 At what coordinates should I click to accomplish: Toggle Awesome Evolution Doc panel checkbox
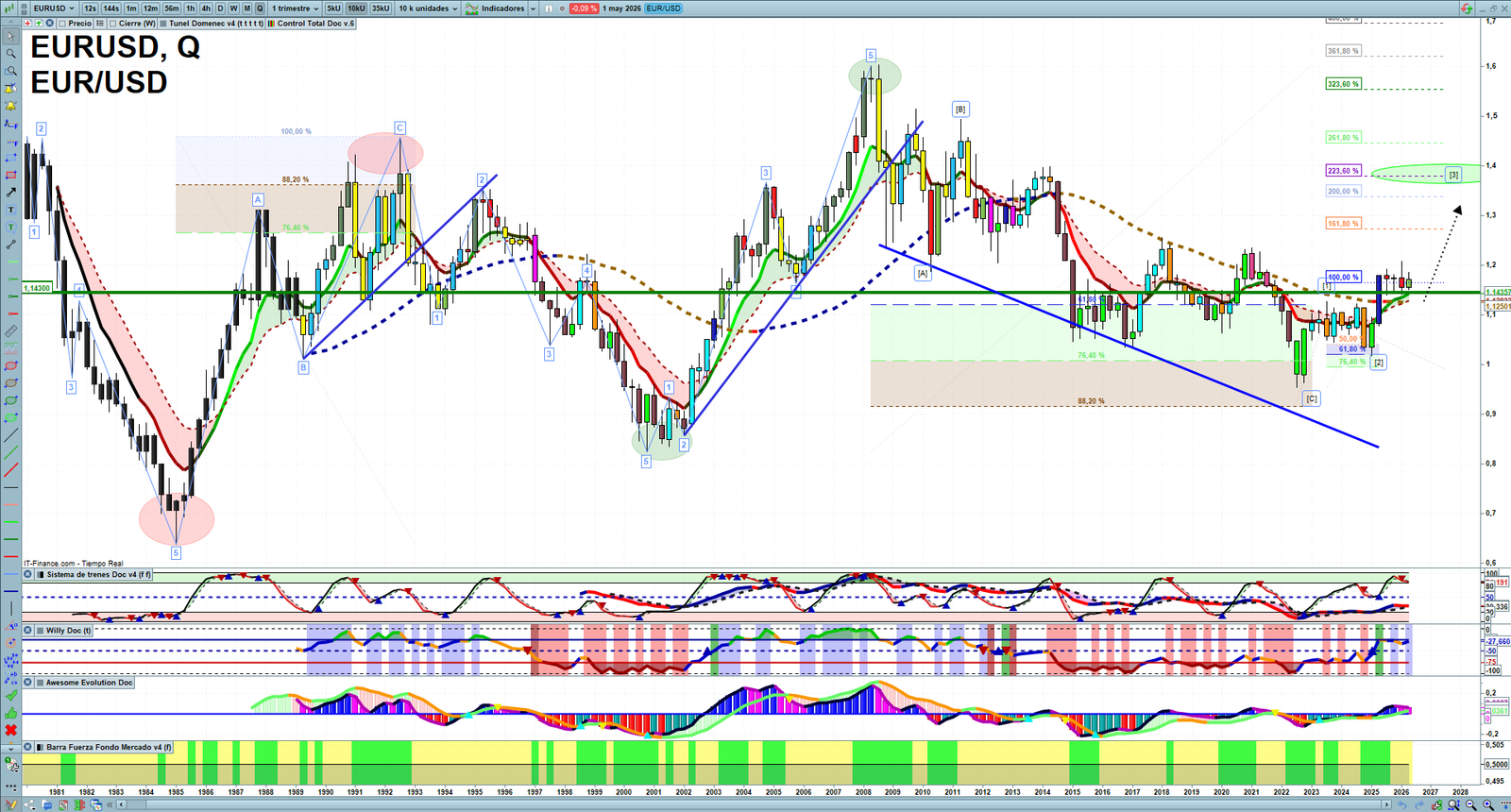coord(41,682)
